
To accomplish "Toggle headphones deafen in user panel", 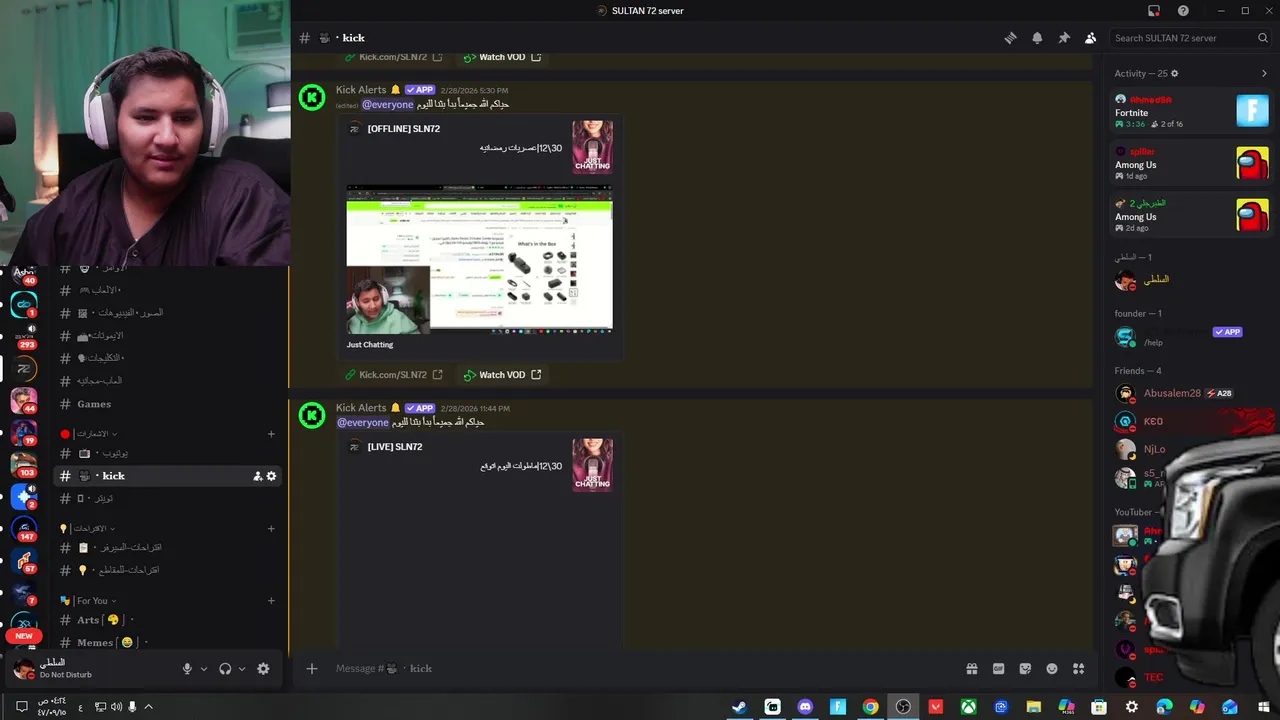I will (225, 669).
